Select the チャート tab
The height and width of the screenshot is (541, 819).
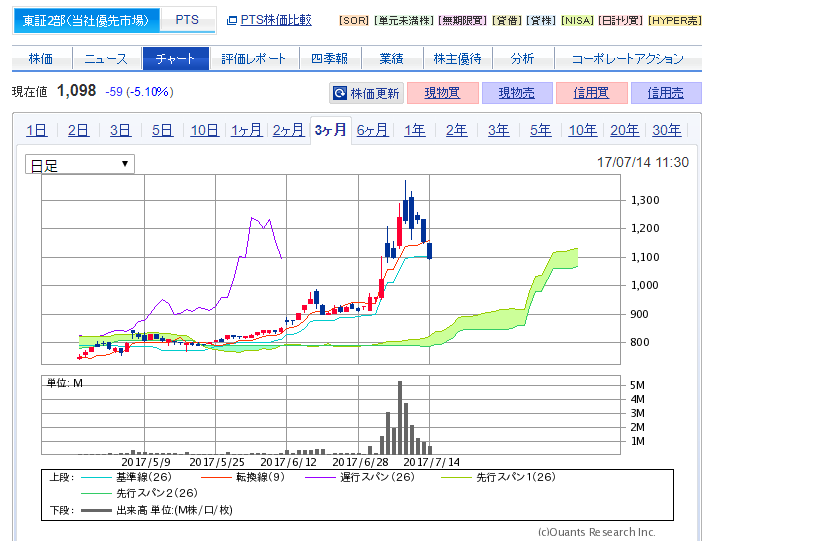pyautogui.click(x=176, y=58)
